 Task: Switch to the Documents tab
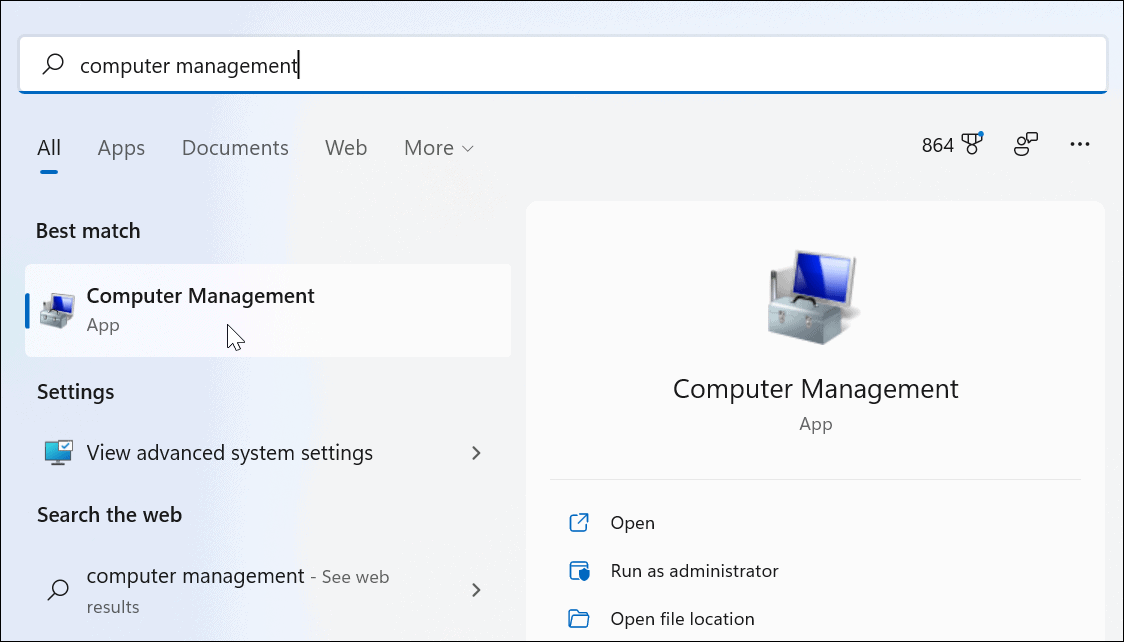[x=235, y=147]
